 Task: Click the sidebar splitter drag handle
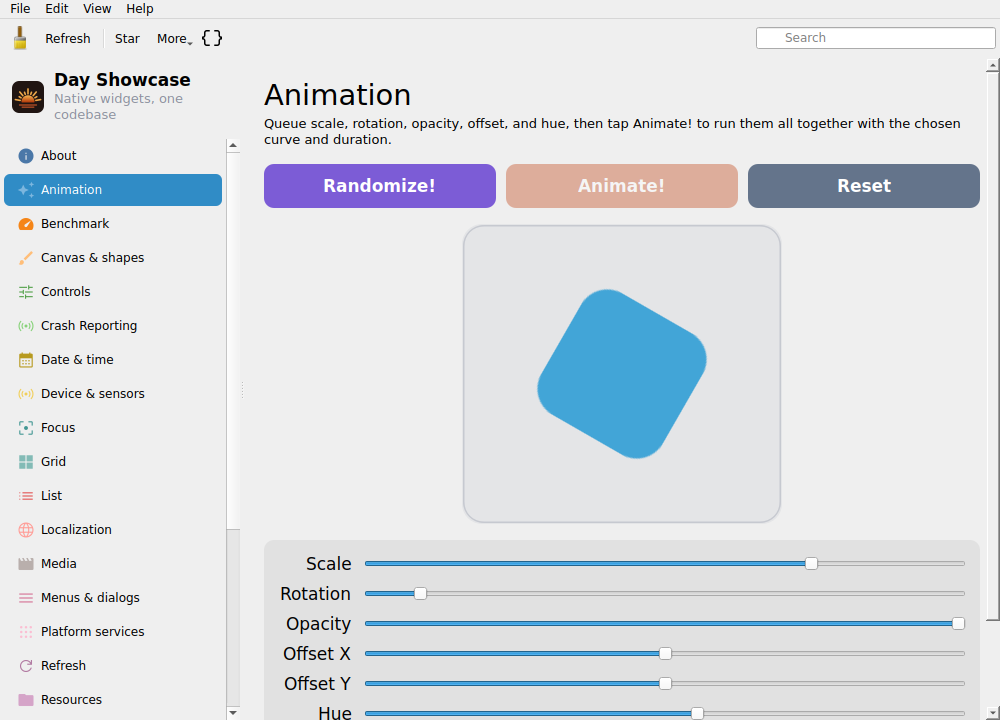pyautogui.click(x=242, y=390)
